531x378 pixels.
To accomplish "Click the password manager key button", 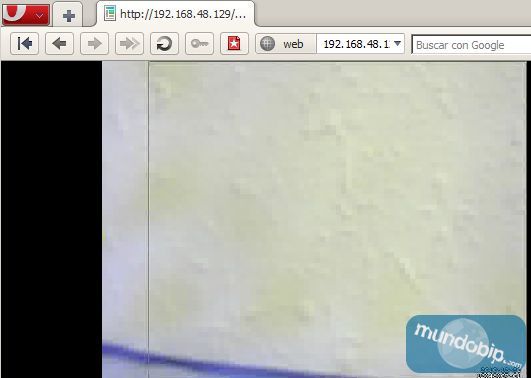I will pyautogui.click(x=199, y=43).
